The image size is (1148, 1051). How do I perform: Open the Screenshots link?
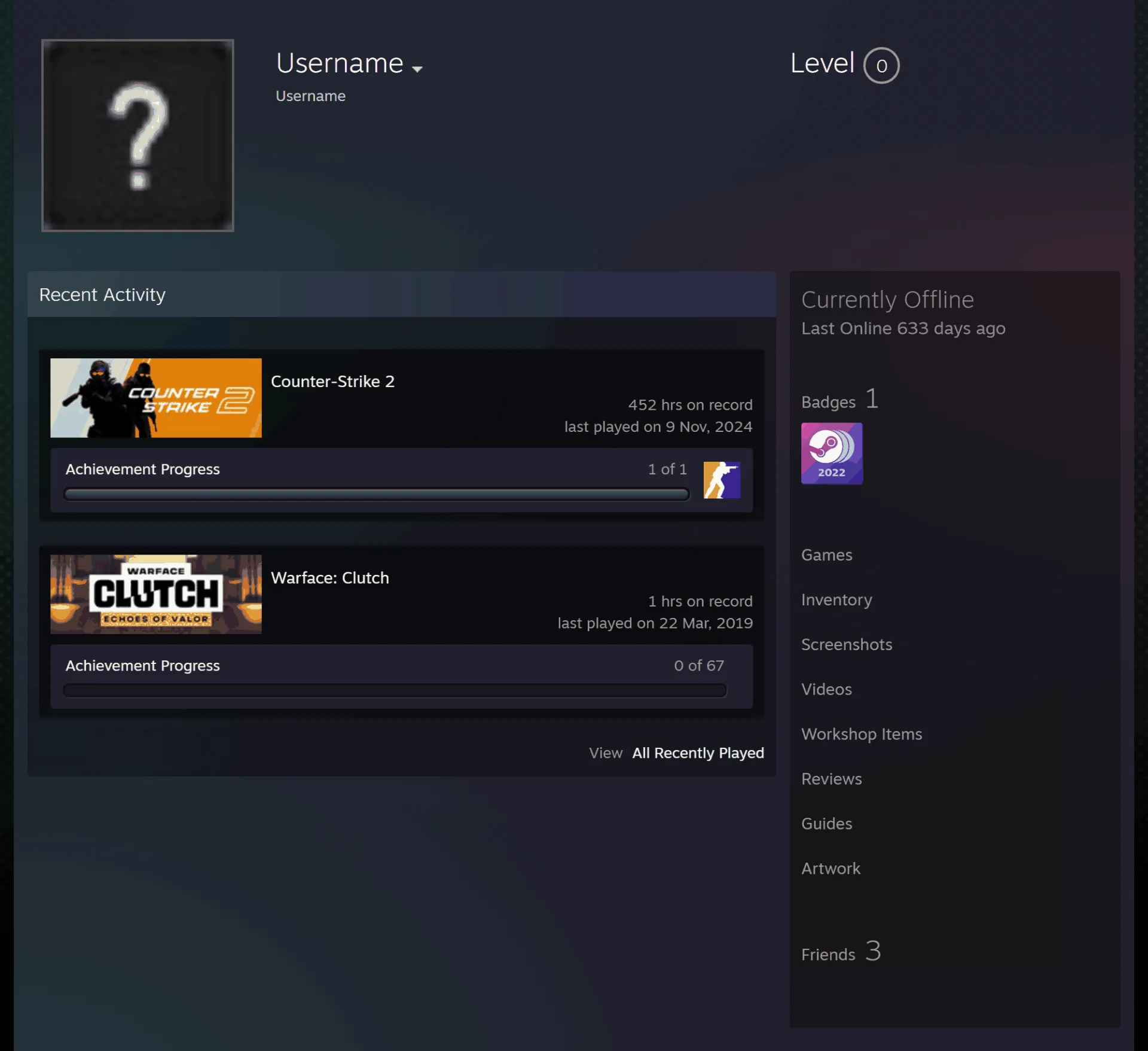[x=846, y=645]
